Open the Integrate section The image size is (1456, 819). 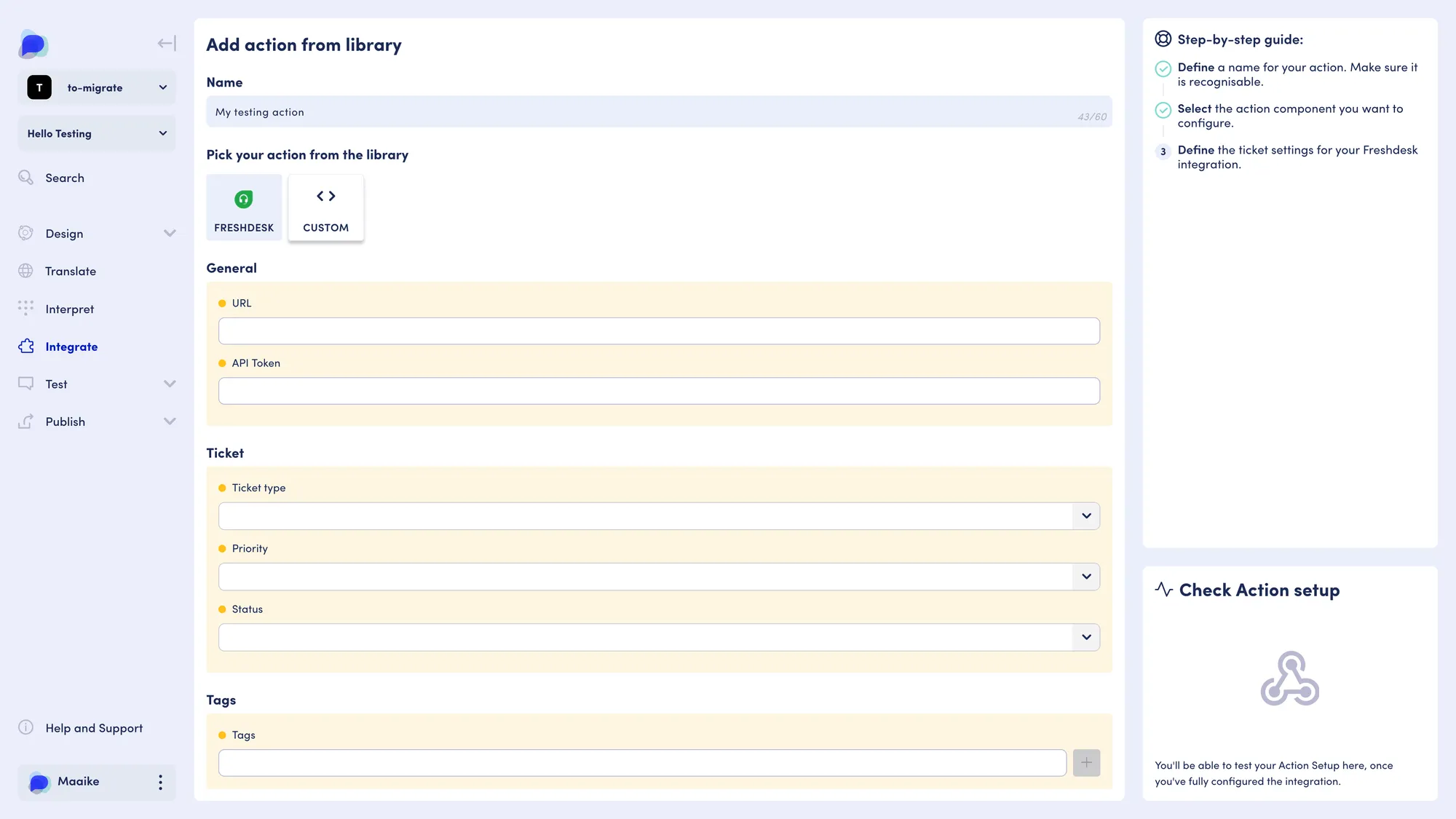click(71, 347)
